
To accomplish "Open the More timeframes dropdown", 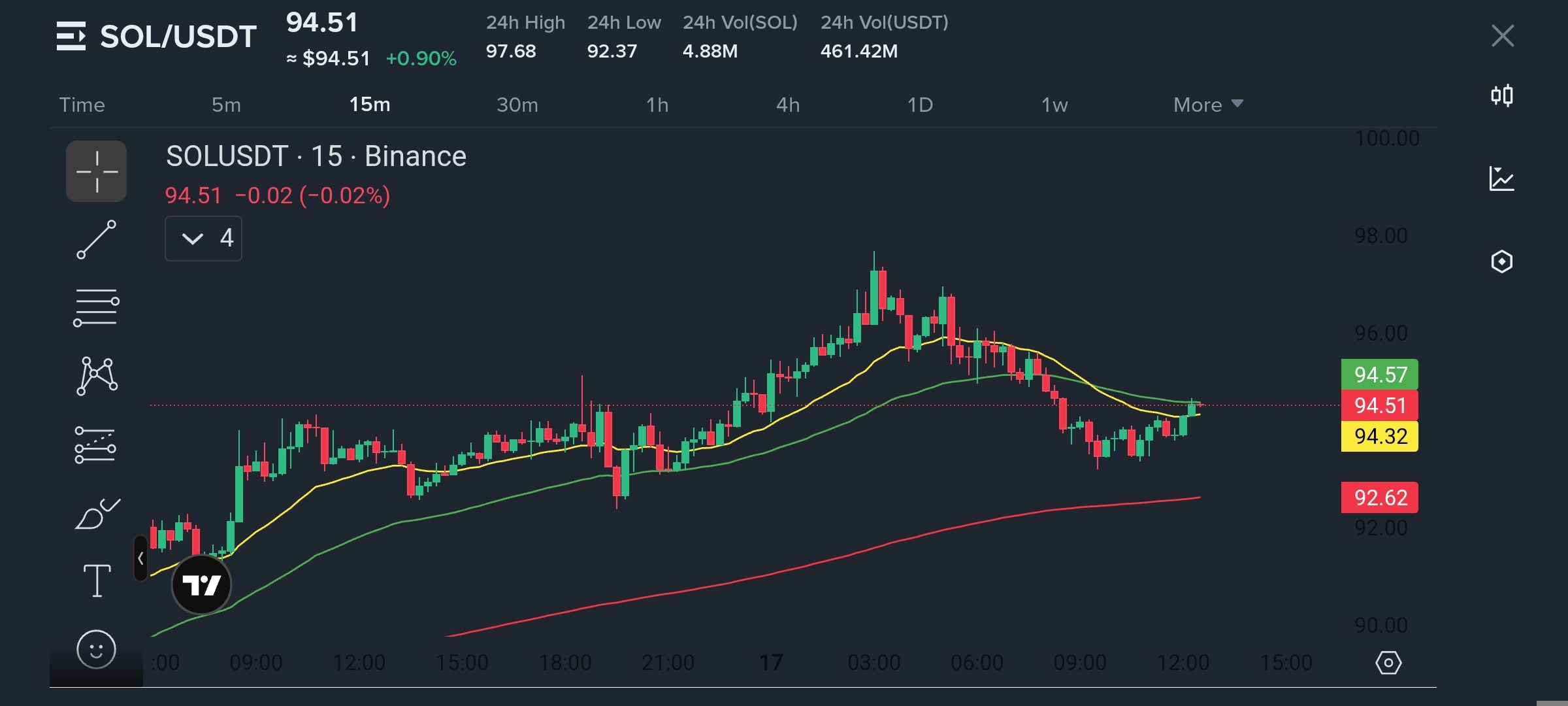I will (x=1207, y=105).
